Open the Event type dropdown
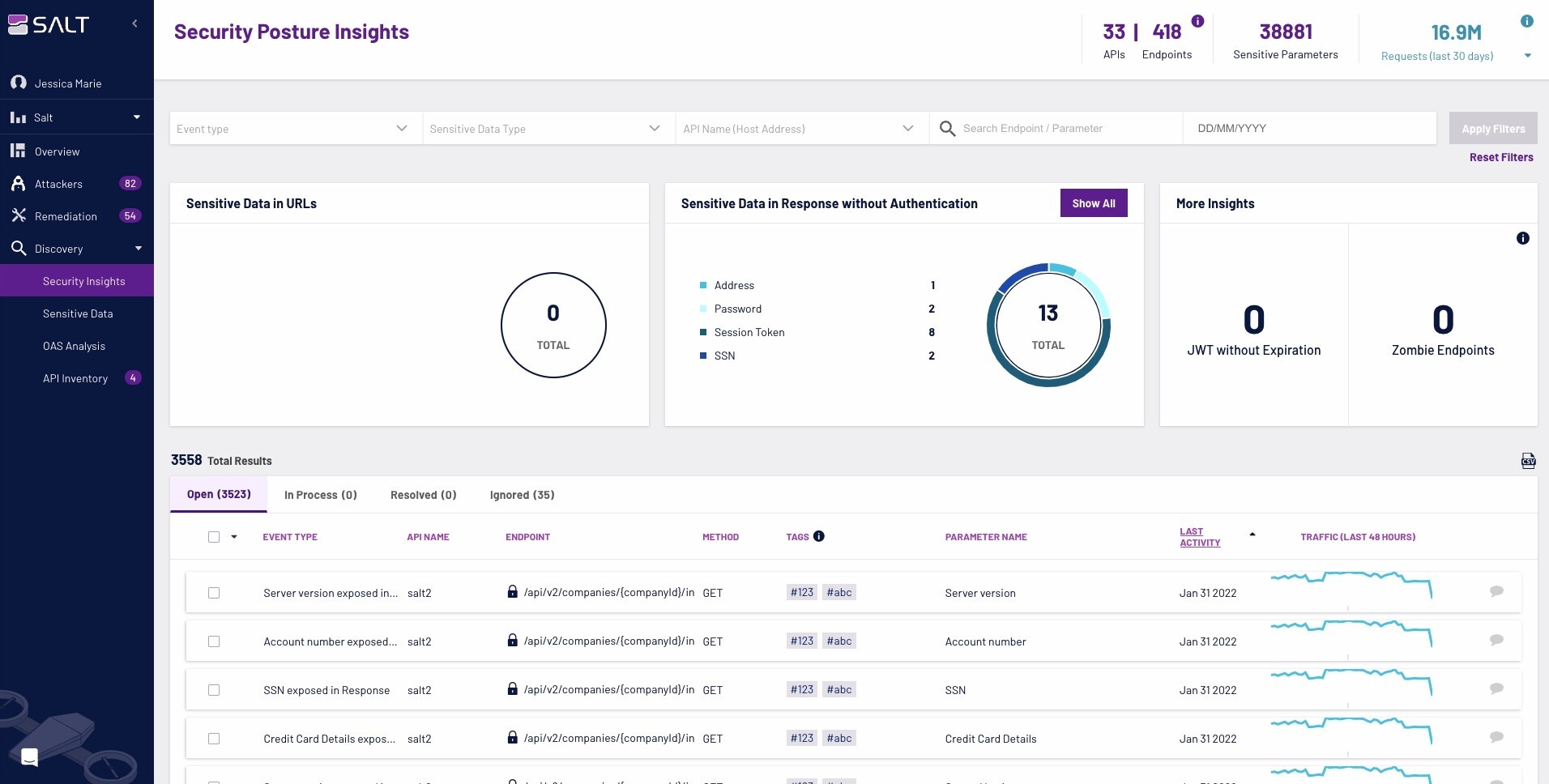Screen dimensions: 1549x784 (296, 128)
